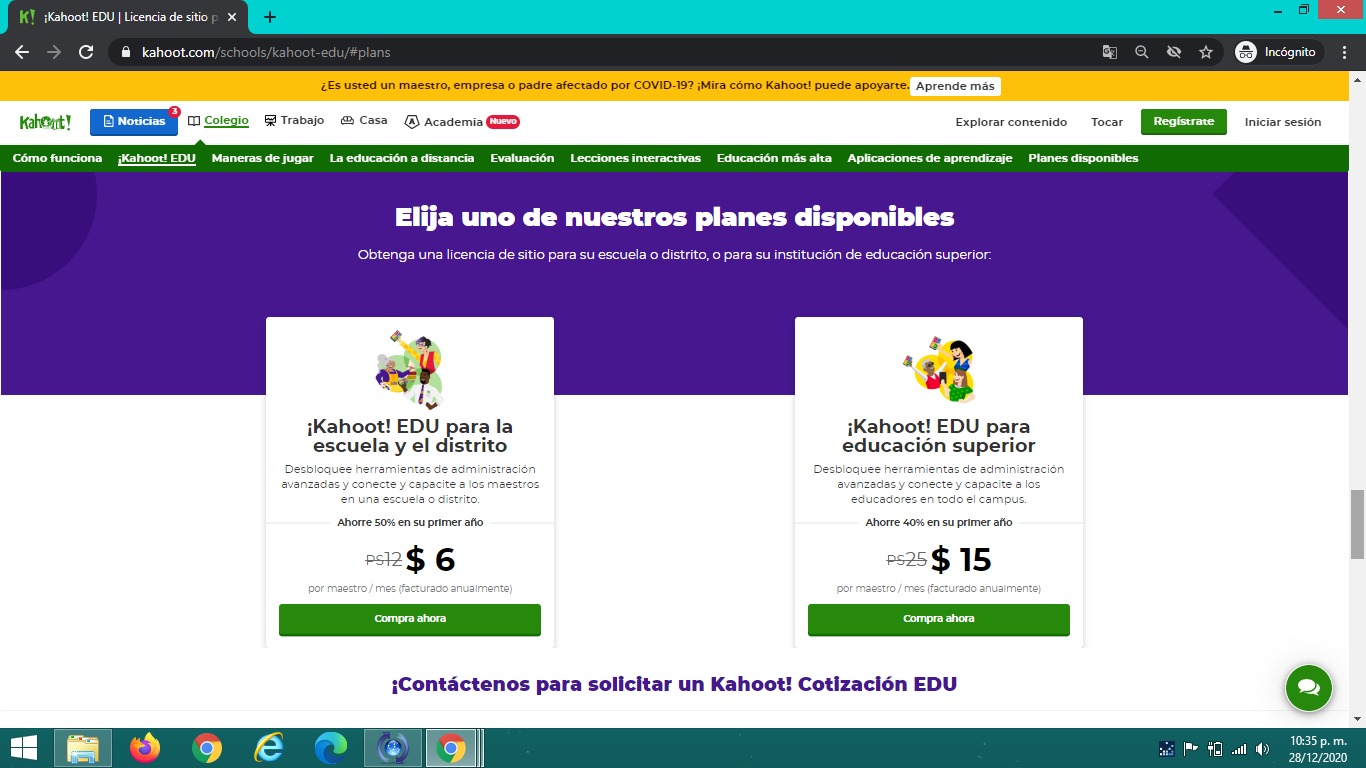This screenshot has height=768, width=1366.
Task: Open Cómo funciona menu item
Action: pos(57,158)
